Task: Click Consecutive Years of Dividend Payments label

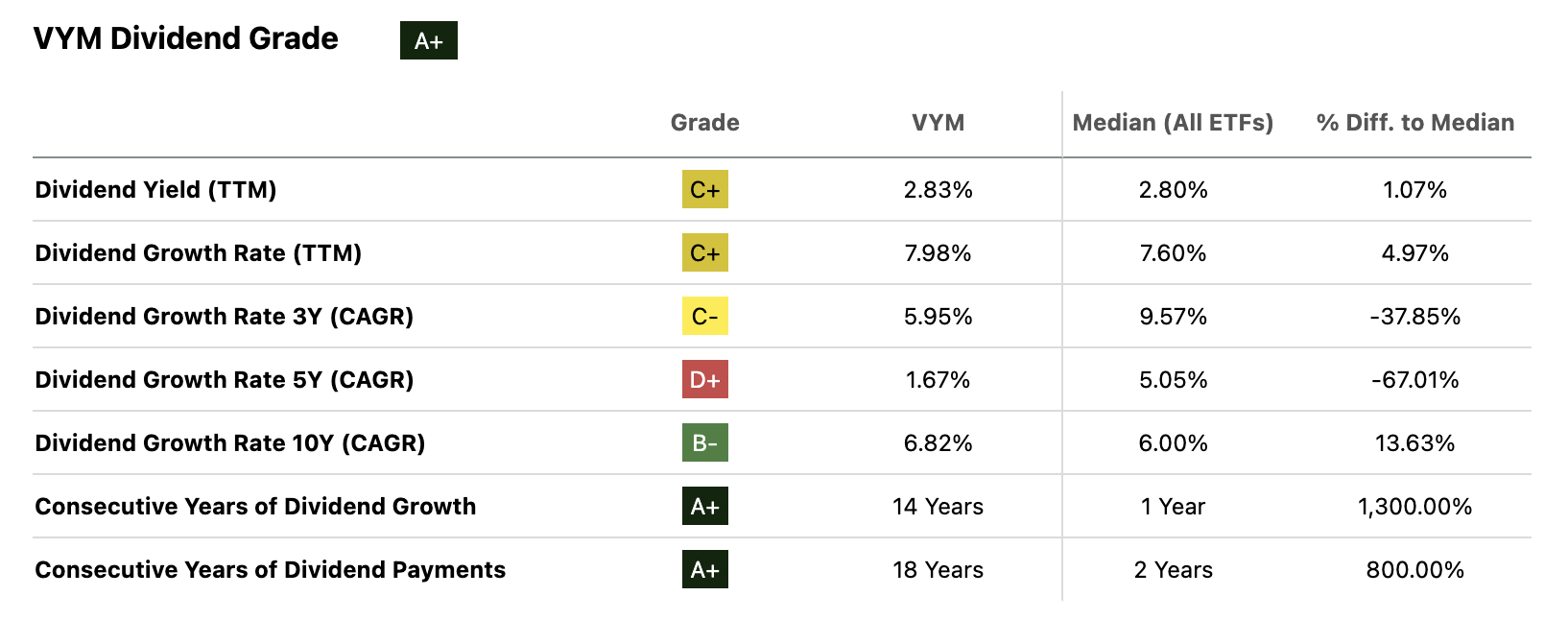Action: click(270, 569)
